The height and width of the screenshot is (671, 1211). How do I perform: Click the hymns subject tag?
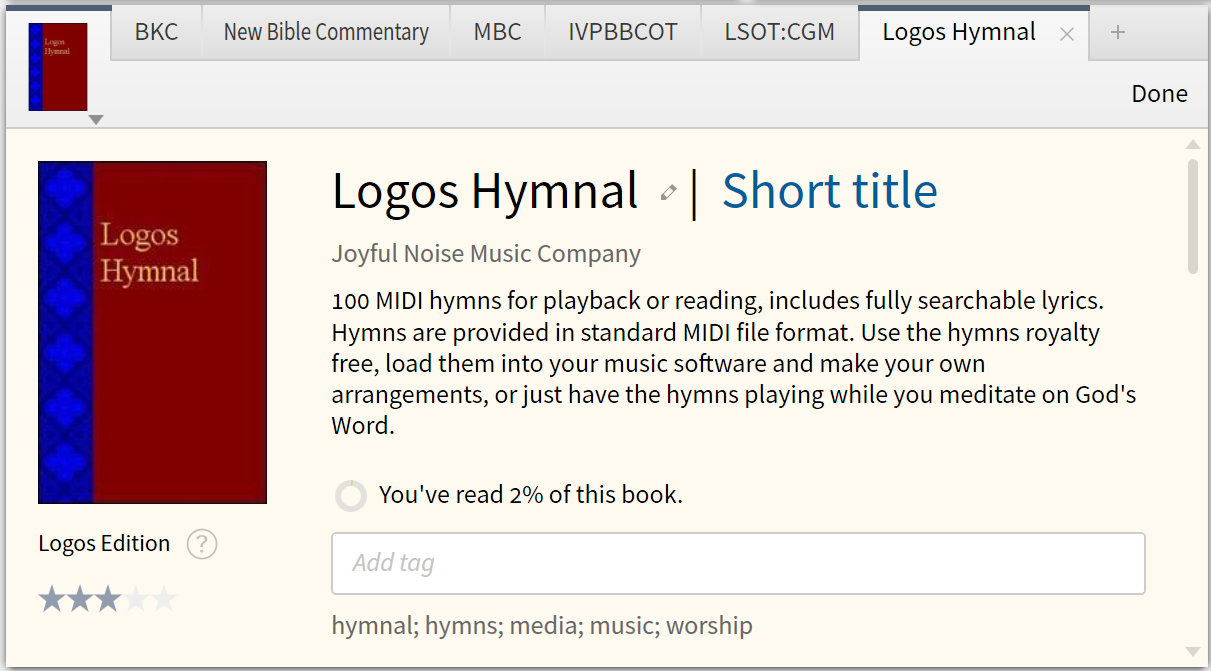pyautogui.click(x=463, y=626)
